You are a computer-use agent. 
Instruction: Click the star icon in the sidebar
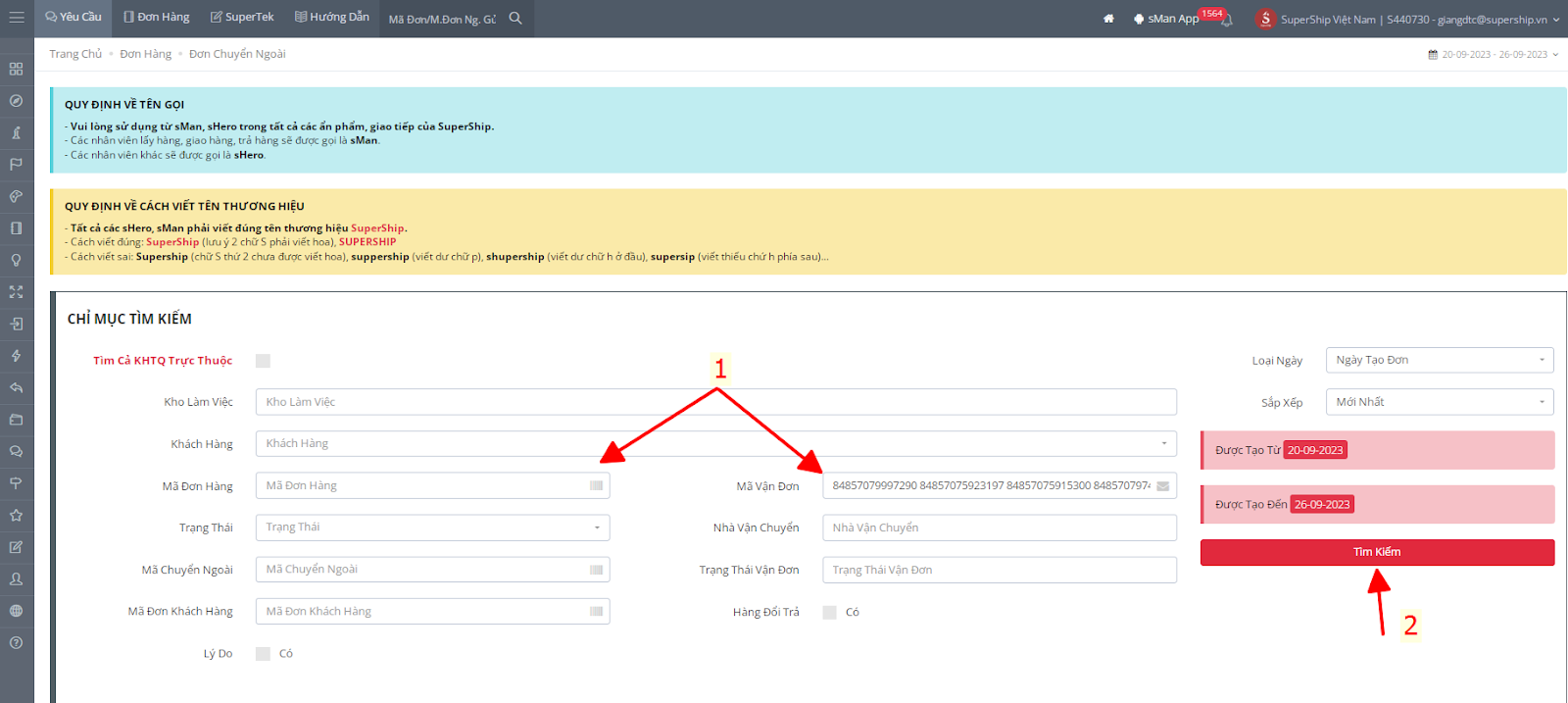[x=16, y=515]
